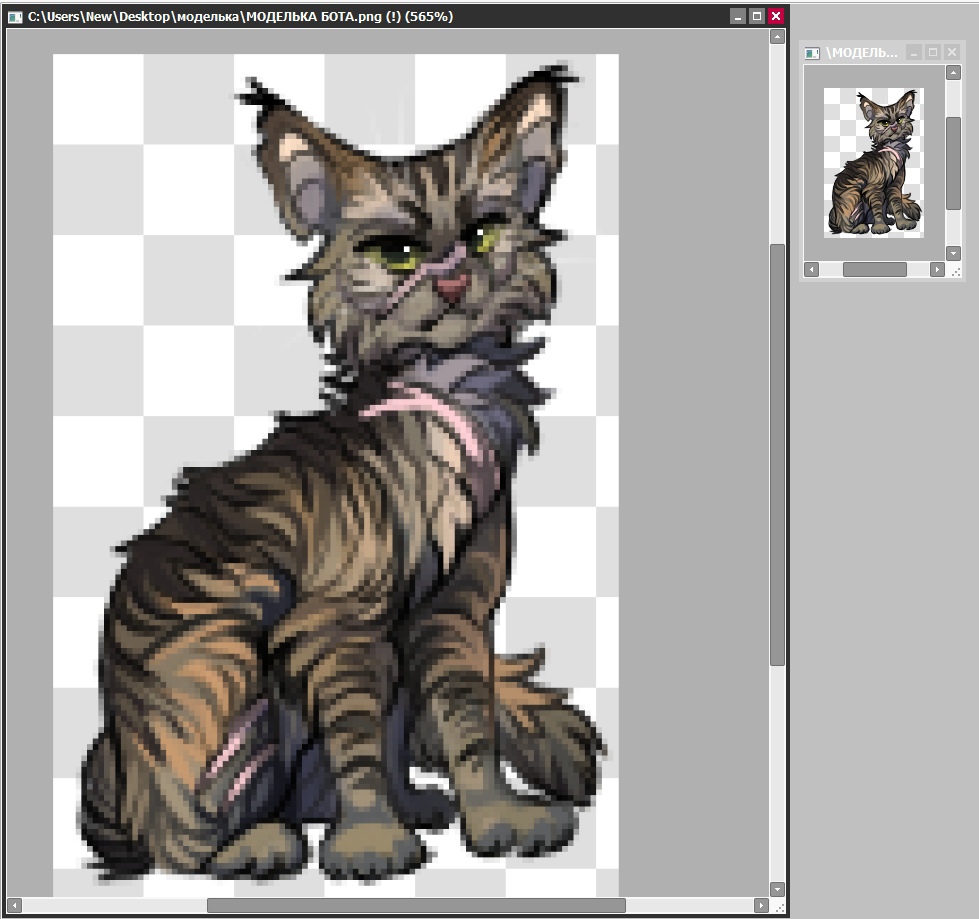Click the small window title \МОДЕЛЬ...
This screenshot has width=979, height=919.
pos(862,53)
